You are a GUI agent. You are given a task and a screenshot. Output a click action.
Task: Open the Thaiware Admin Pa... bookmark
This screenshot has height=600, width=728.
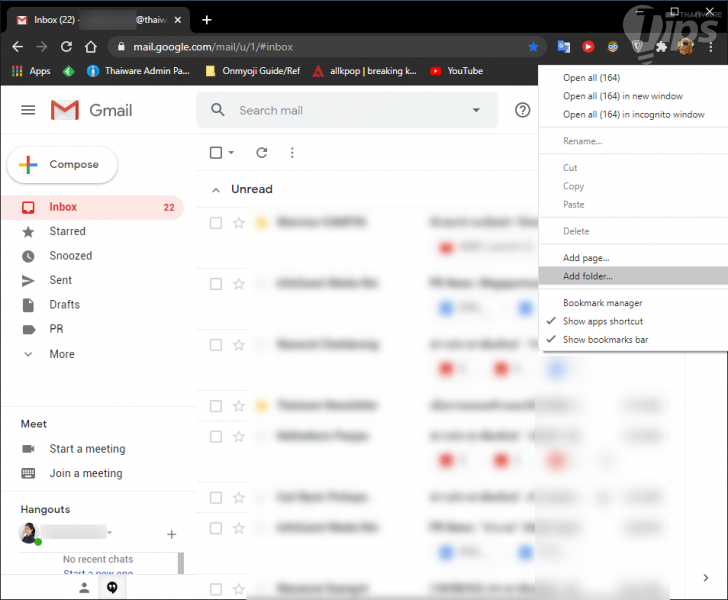pyautogui.click(x=138, y=71)
